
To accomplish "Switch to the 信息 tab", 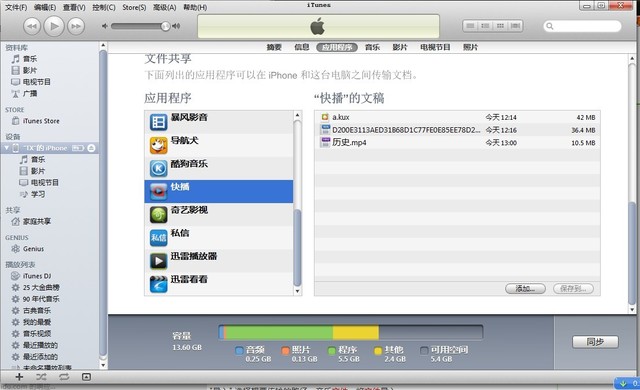I will (x=302, y=47).
